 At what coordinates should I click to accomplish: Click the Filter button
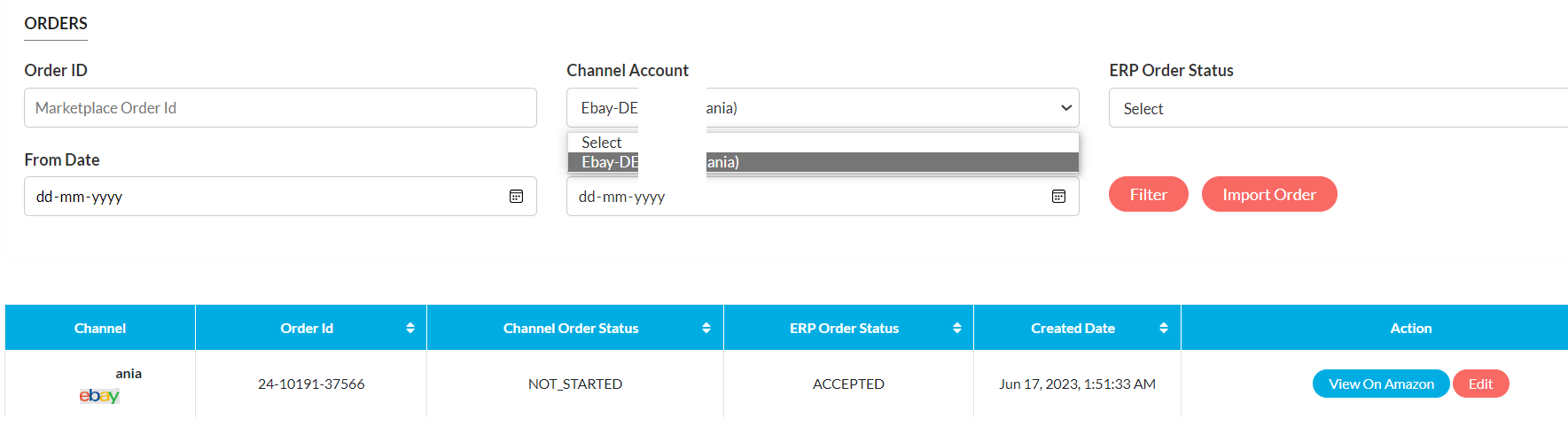1148,194
